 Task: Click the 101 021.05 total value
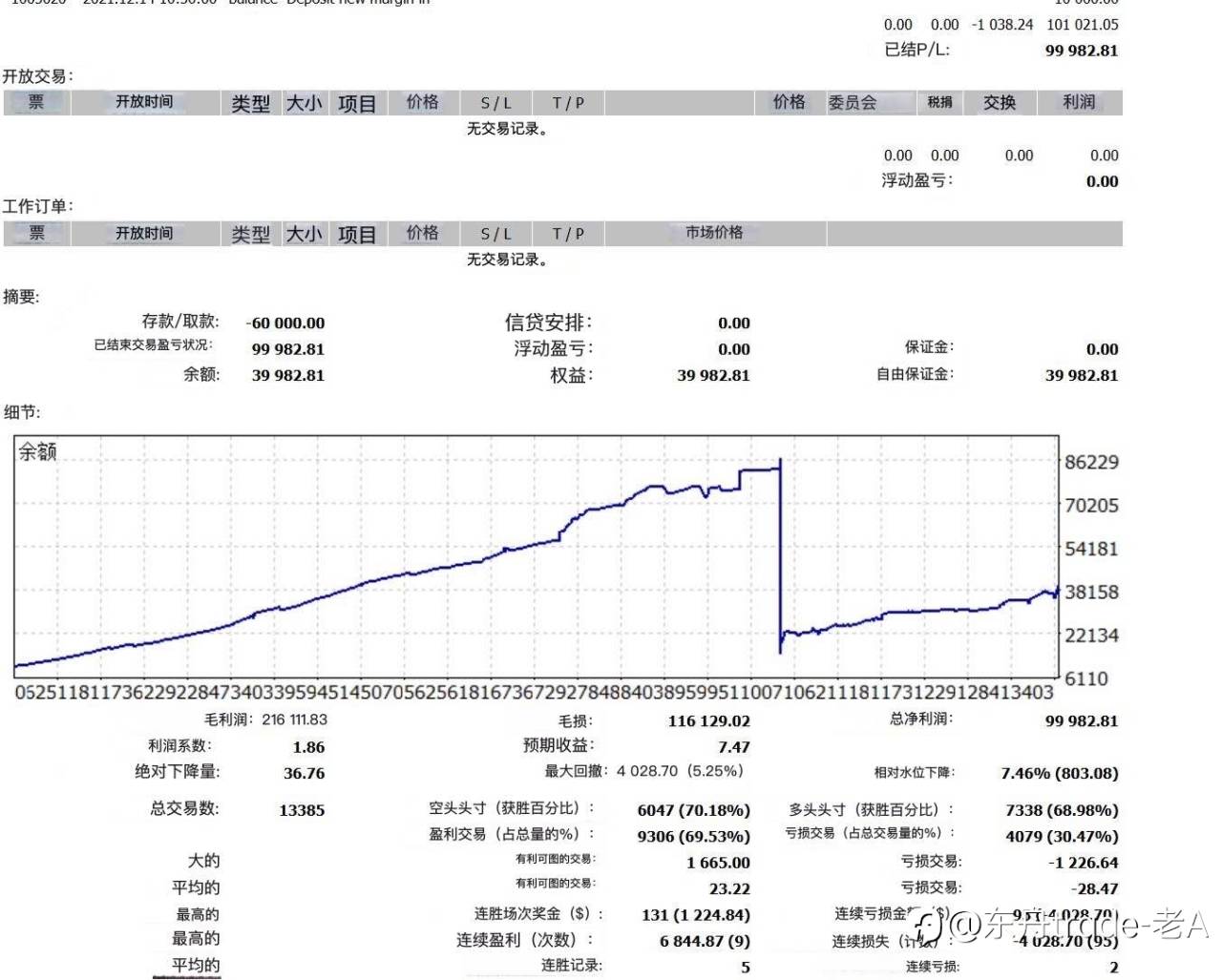[1083, 25]
